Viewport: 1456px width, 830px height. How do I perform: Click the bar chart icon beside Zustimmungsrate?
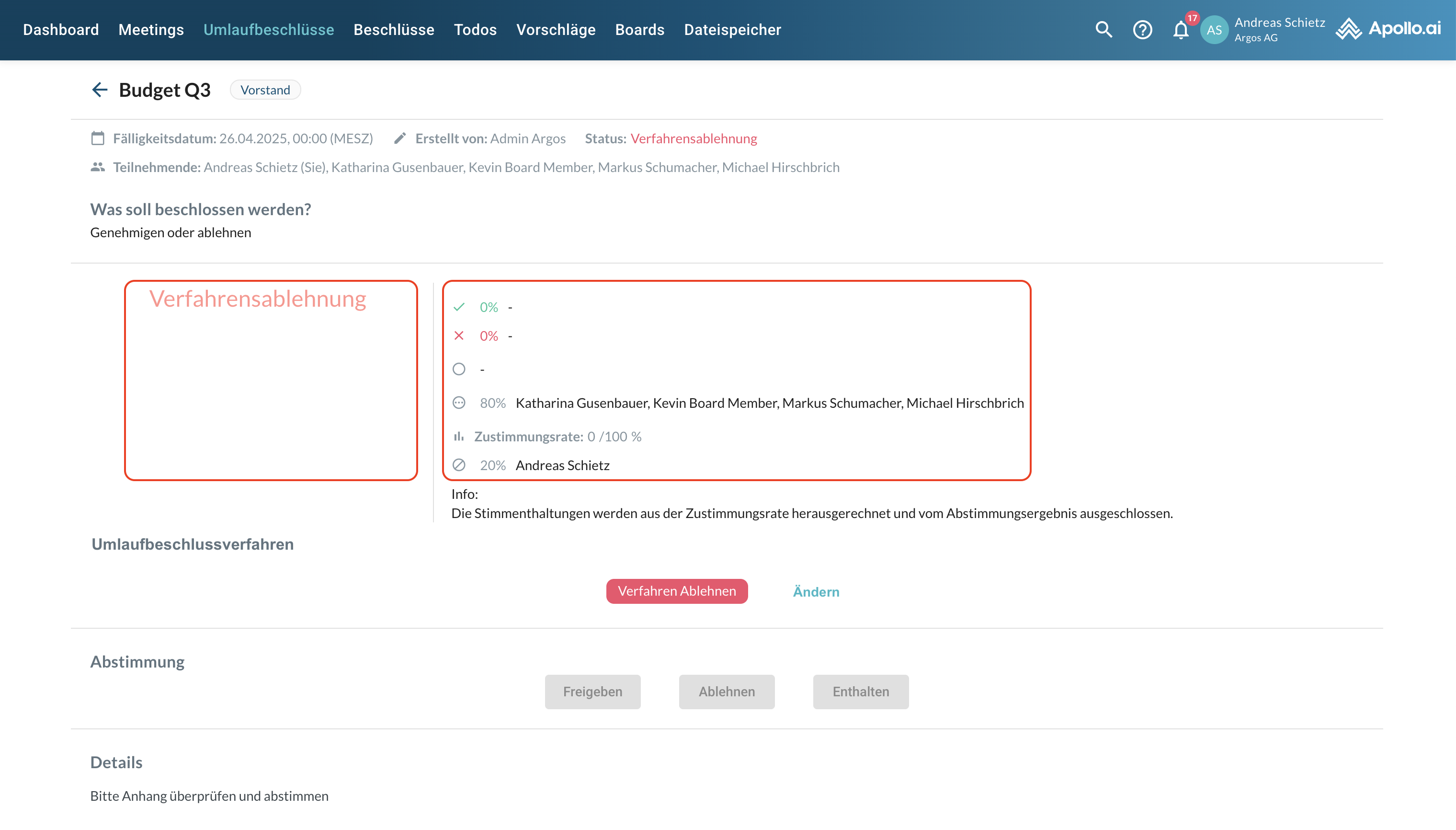458,436
